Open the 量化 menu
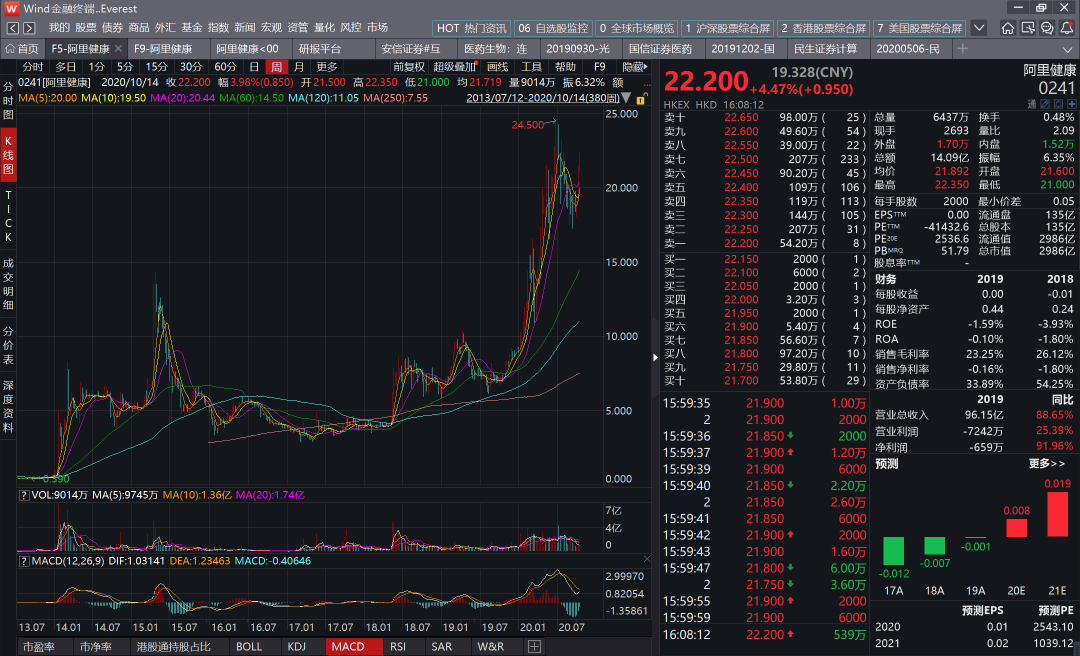The width and height of the screenshot is (1080, 656). point(324,28)
